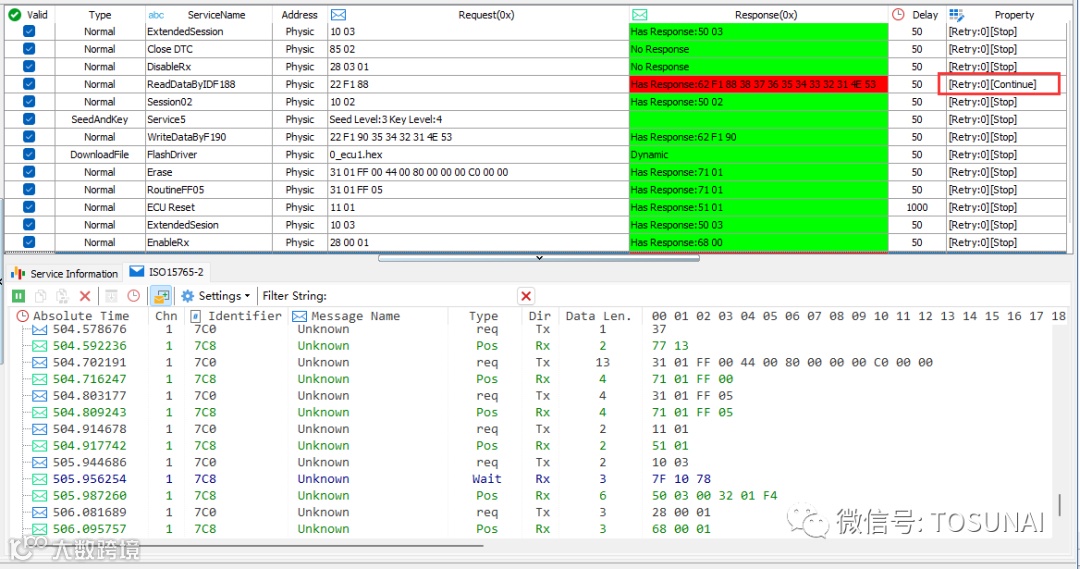Toggle Valid checkbox for ECU Reset row

coord(29,207)
